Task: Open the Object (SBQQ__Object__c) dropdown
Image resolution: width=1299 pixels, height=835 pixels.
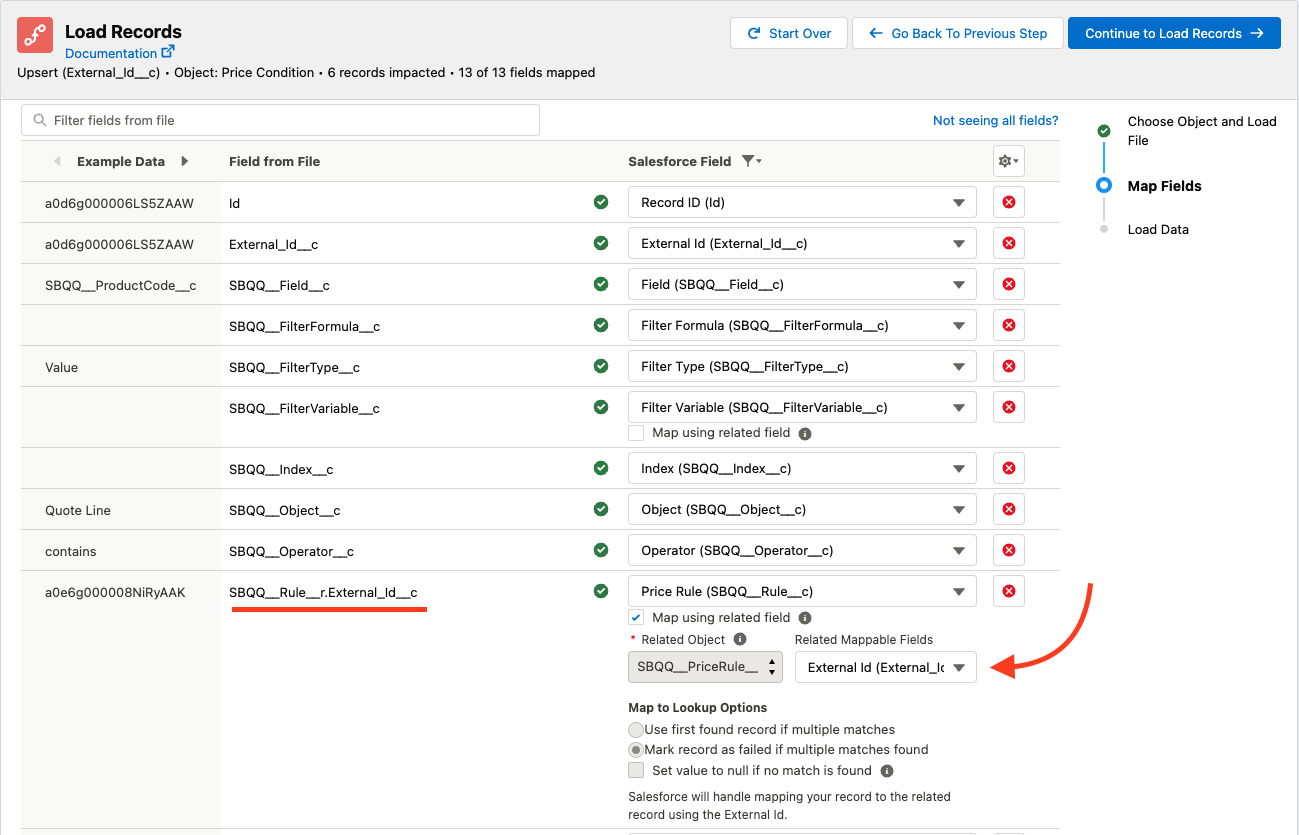Action: 802,509
